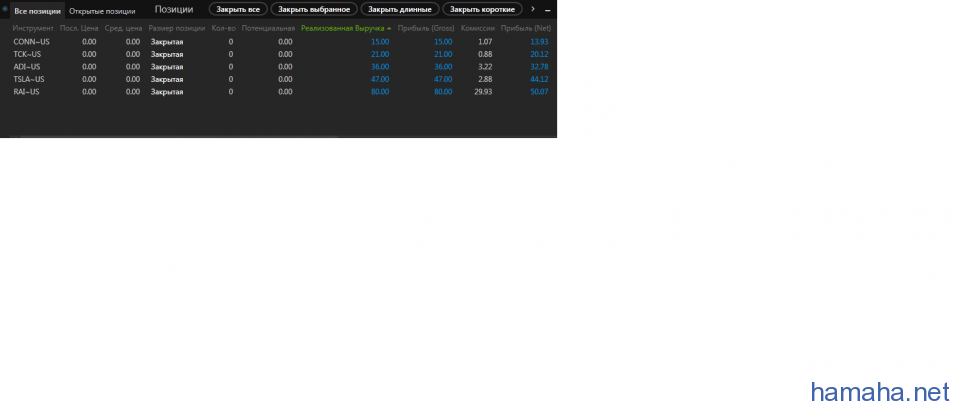The height and width of the screenshot is (403, 960).
Task: Click the Закрыть все button
Action: (x=238, y=9)
